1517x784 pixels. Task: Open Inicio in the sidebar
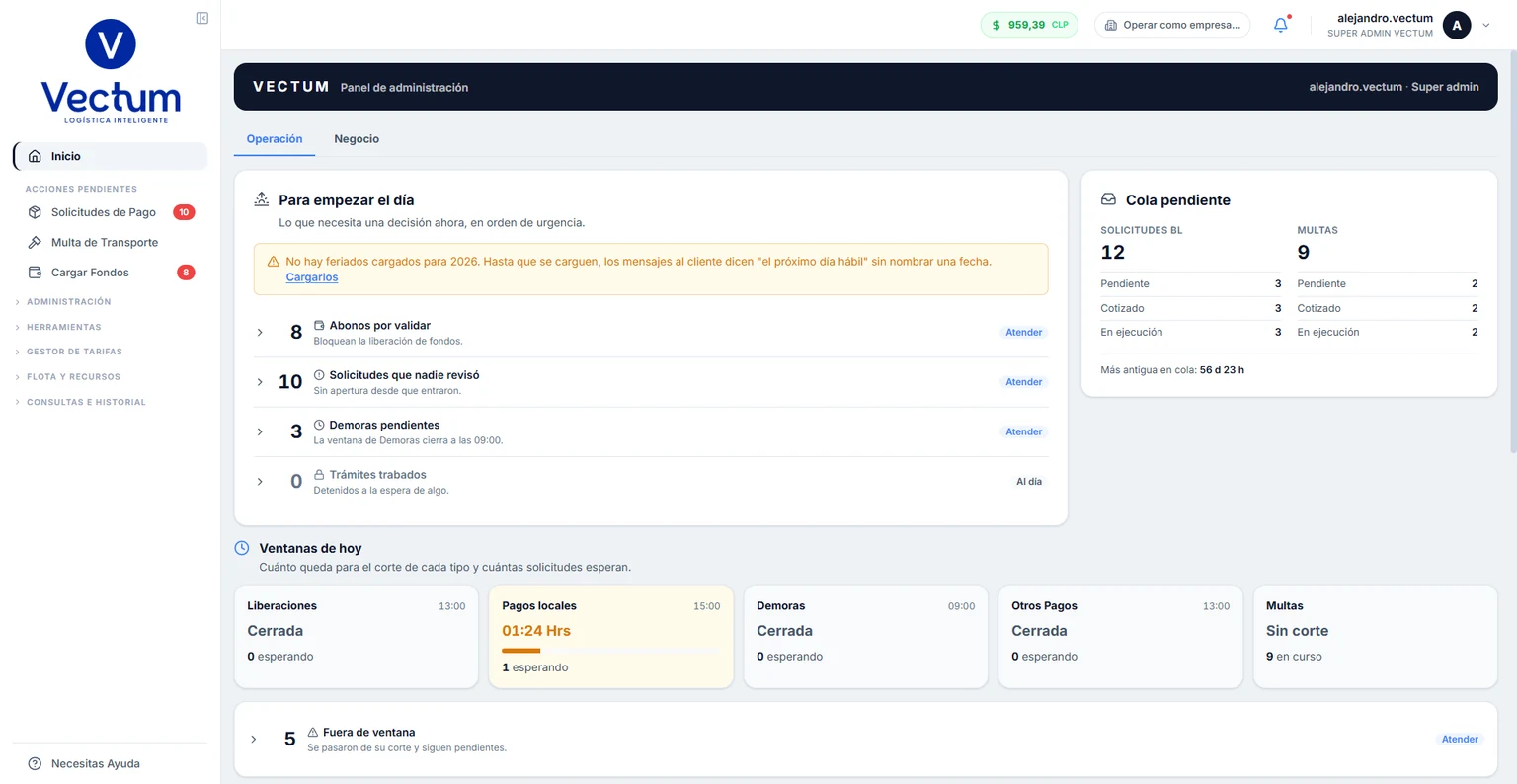click(x=111, y=156)
